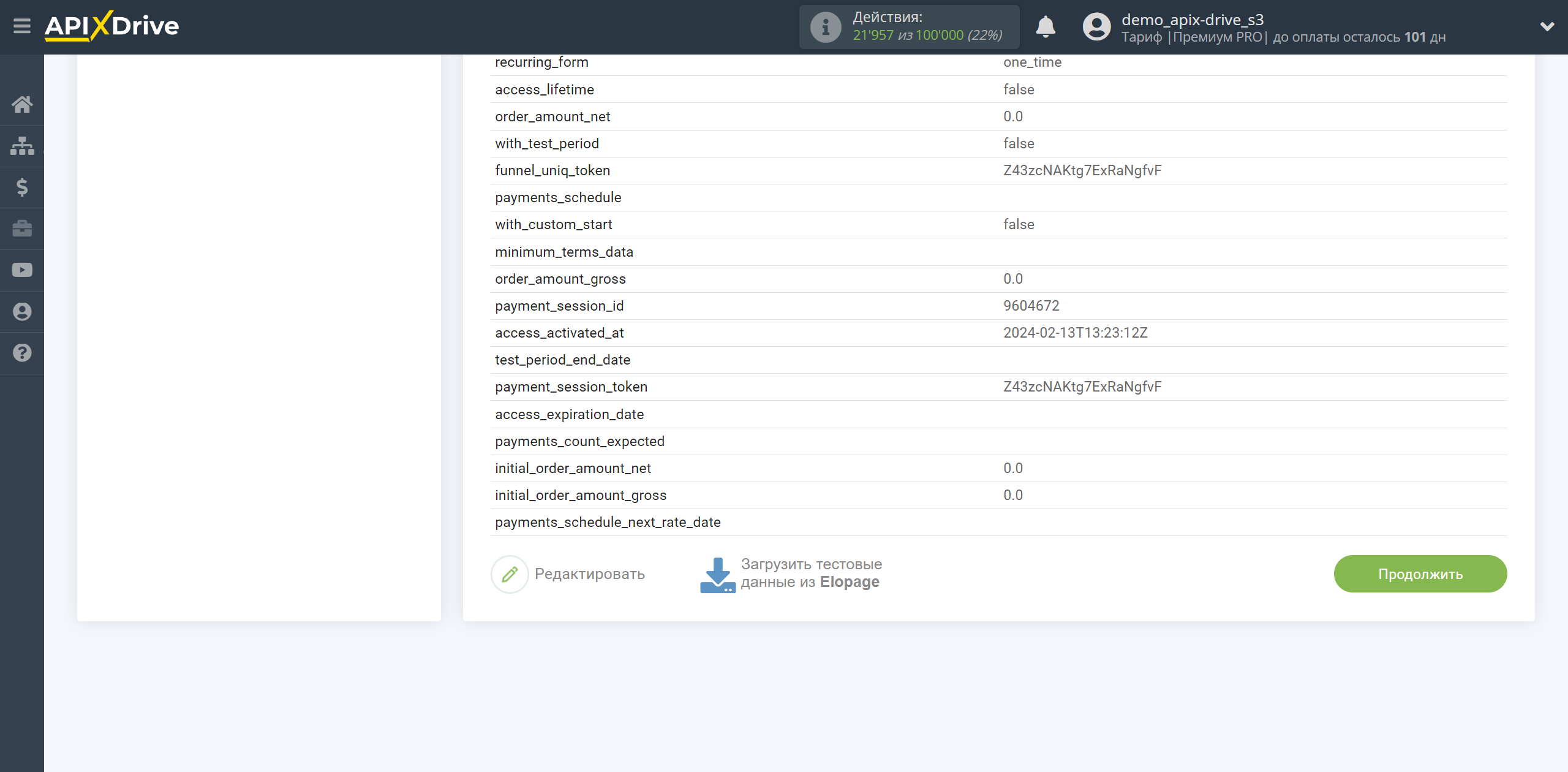Click the with_custom_start value false

pos(1019,224)
